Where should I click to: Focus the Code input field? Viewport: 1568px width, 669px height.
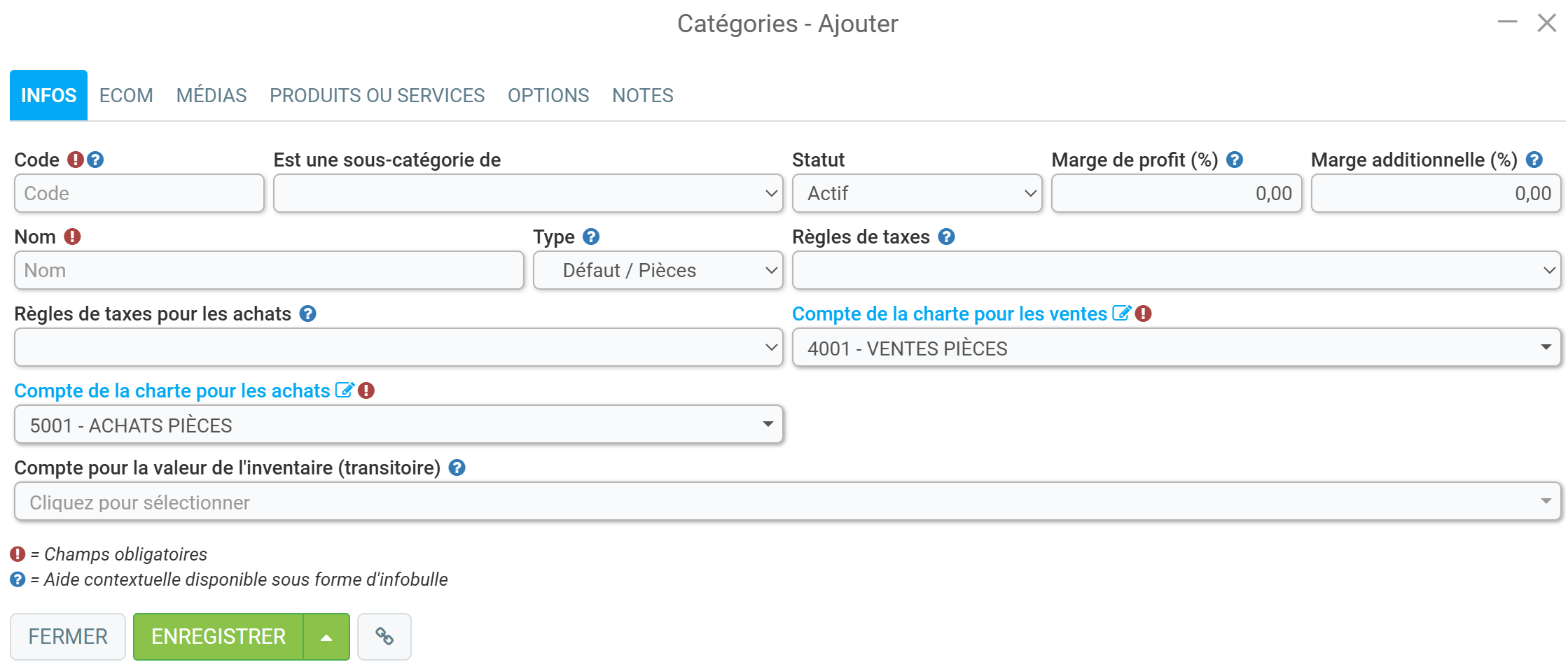coord(139,193)
